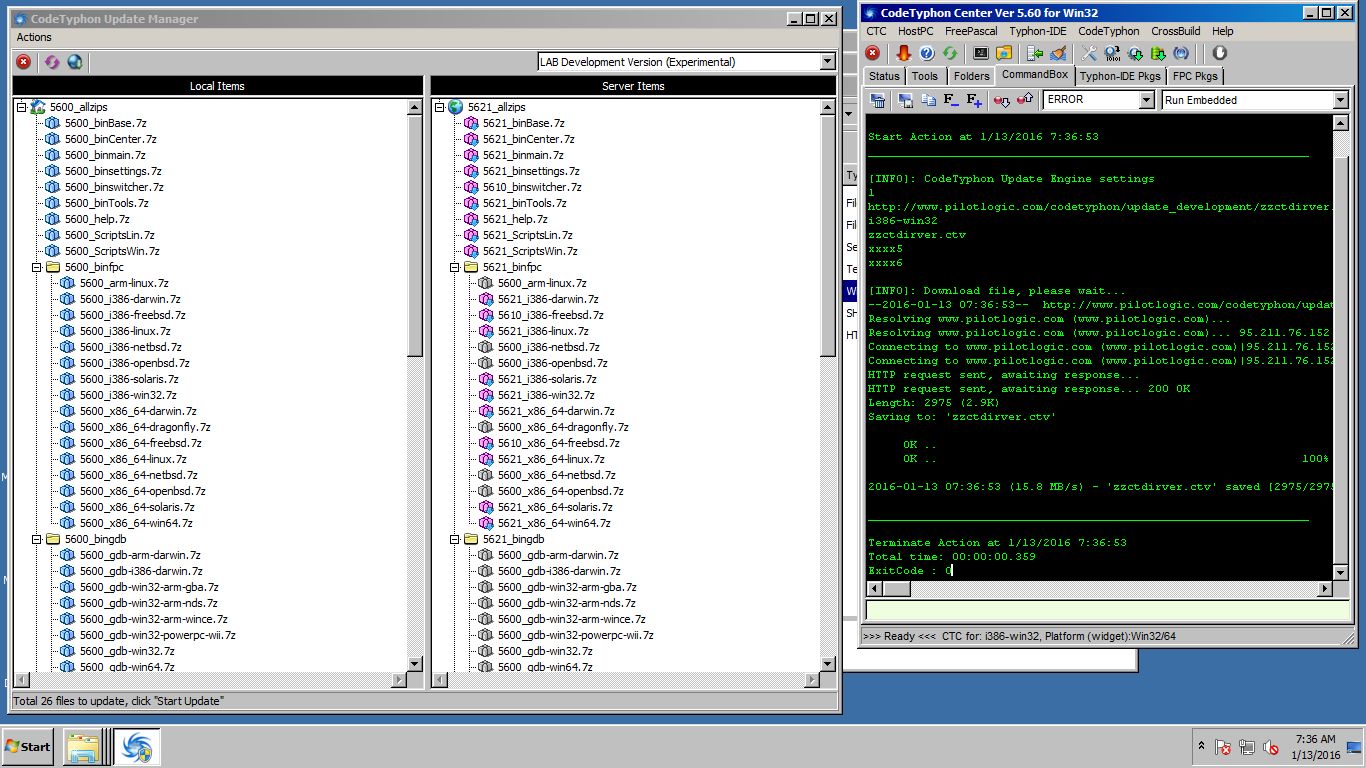Save CommandBox output with disk icon

pos(906,100)
